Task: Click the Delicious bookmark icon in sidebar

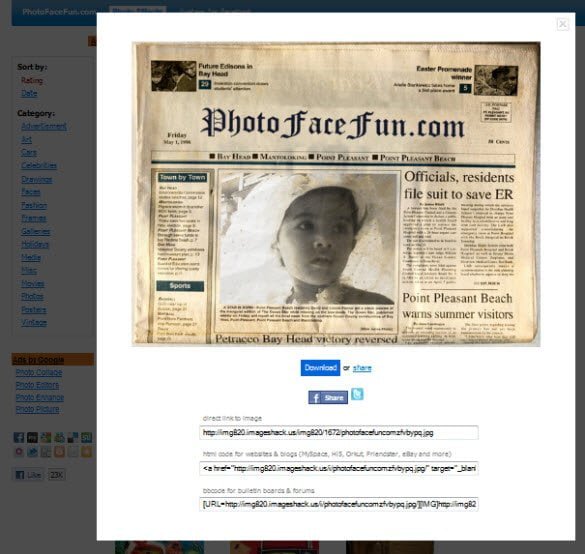Action: point(73,437)
